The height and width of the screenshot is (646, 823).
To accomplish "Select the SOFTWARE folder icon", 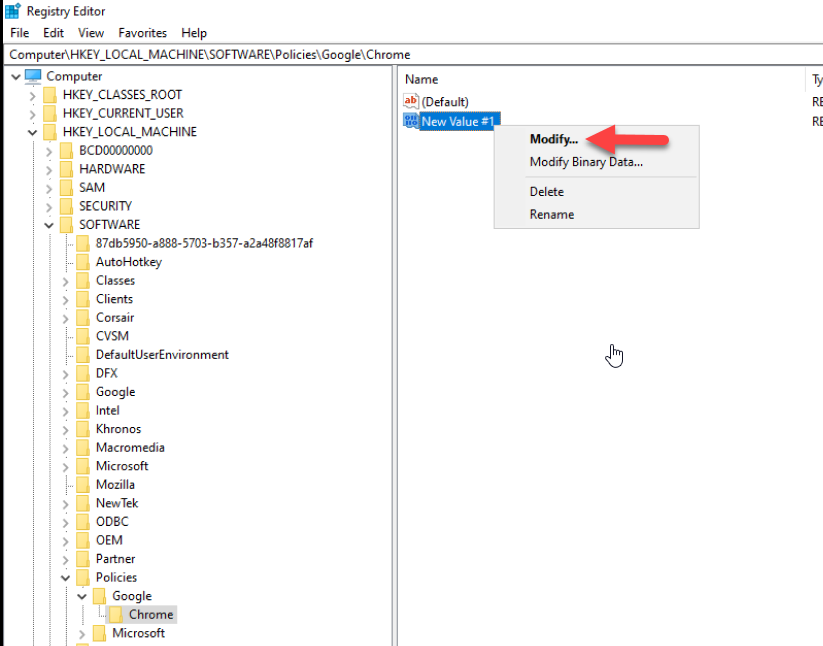I will (x=66, y=225).
